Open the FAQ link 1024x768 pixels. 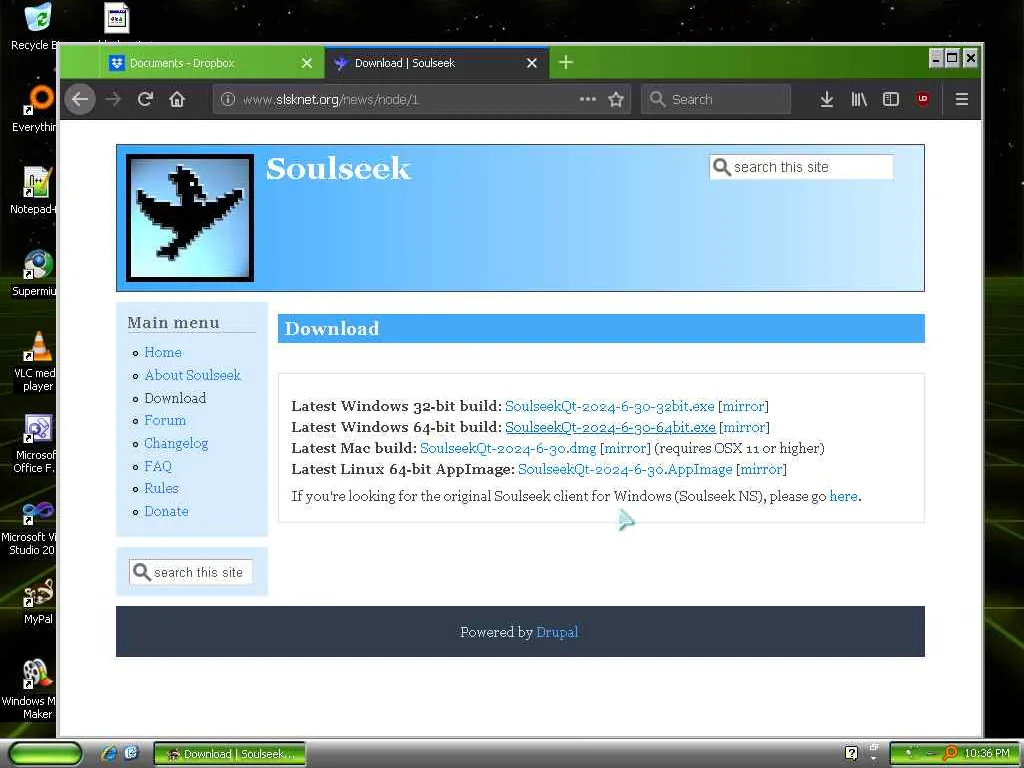158,466
